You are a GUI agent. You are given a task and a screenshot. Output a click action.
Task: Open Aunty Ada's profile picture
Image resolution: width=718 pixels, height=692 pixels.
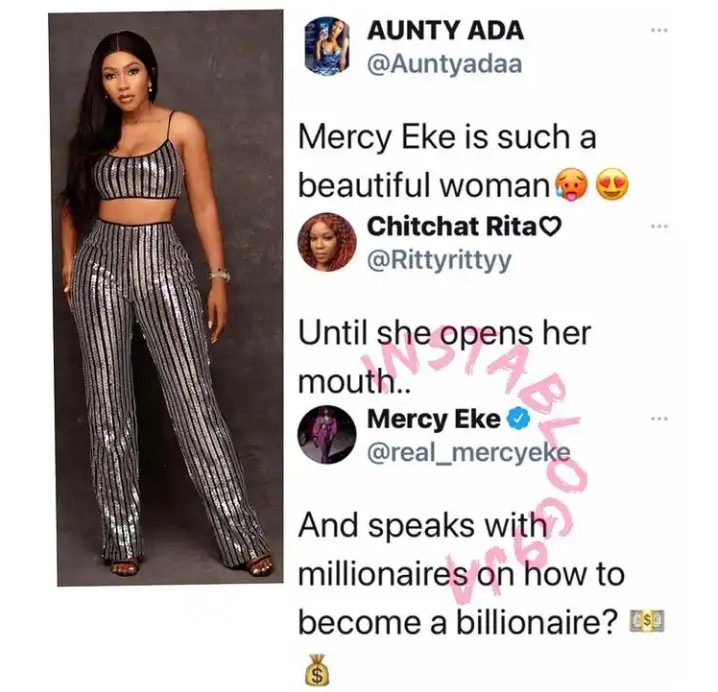327,46
